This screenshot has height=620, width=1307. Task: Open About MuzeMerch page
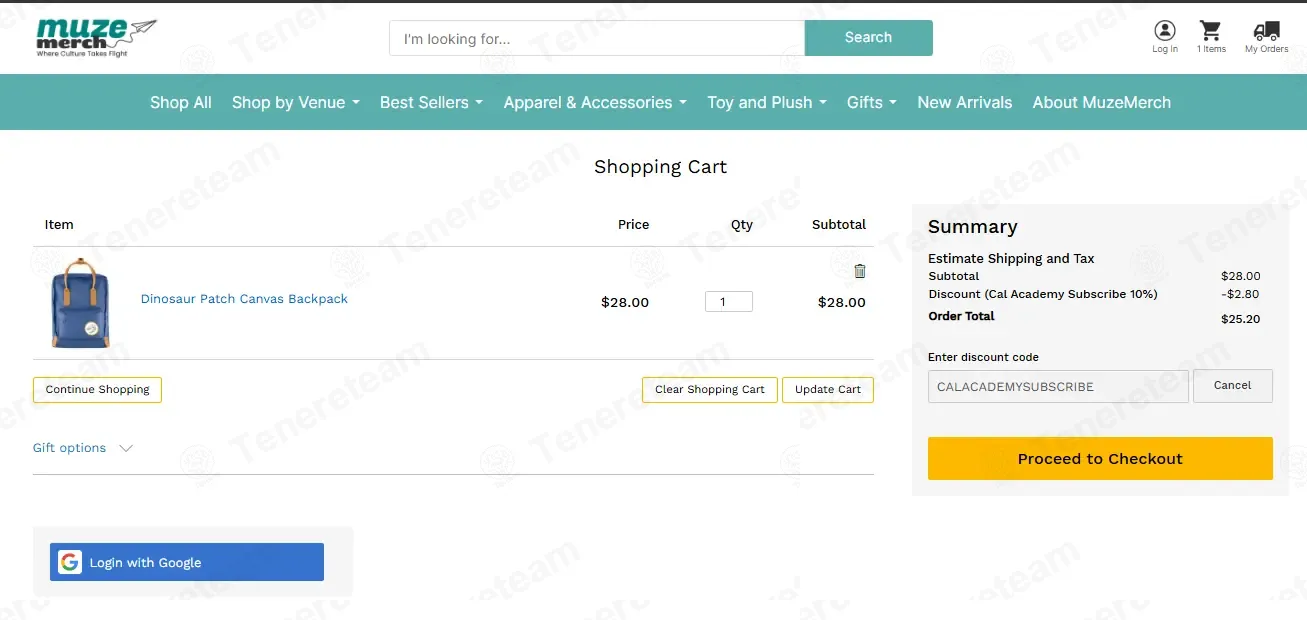pyautogui.click(x=1102, y=102)
